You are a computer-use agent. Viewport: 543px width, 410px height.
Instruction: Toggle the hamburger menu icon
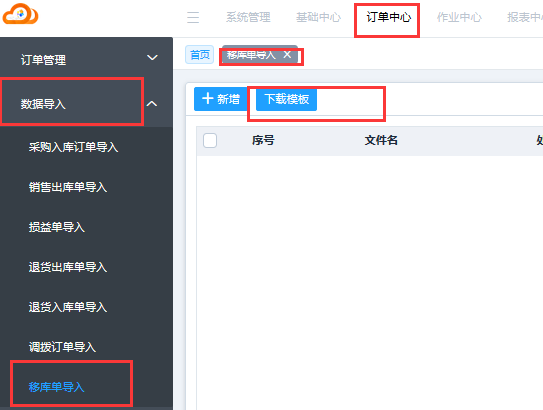pyautogui.click(x=193, y=17)
